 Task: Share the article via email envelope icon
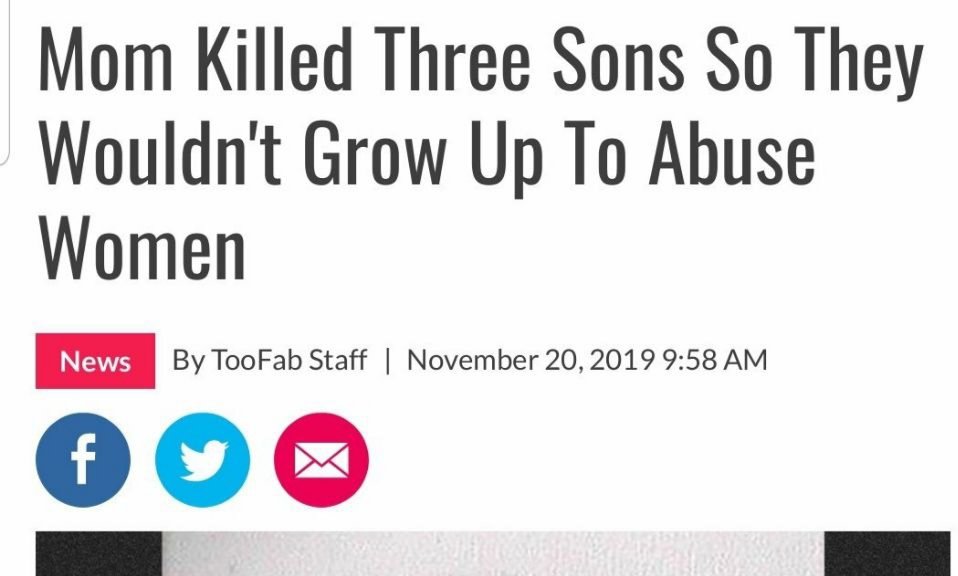[322, 461]
